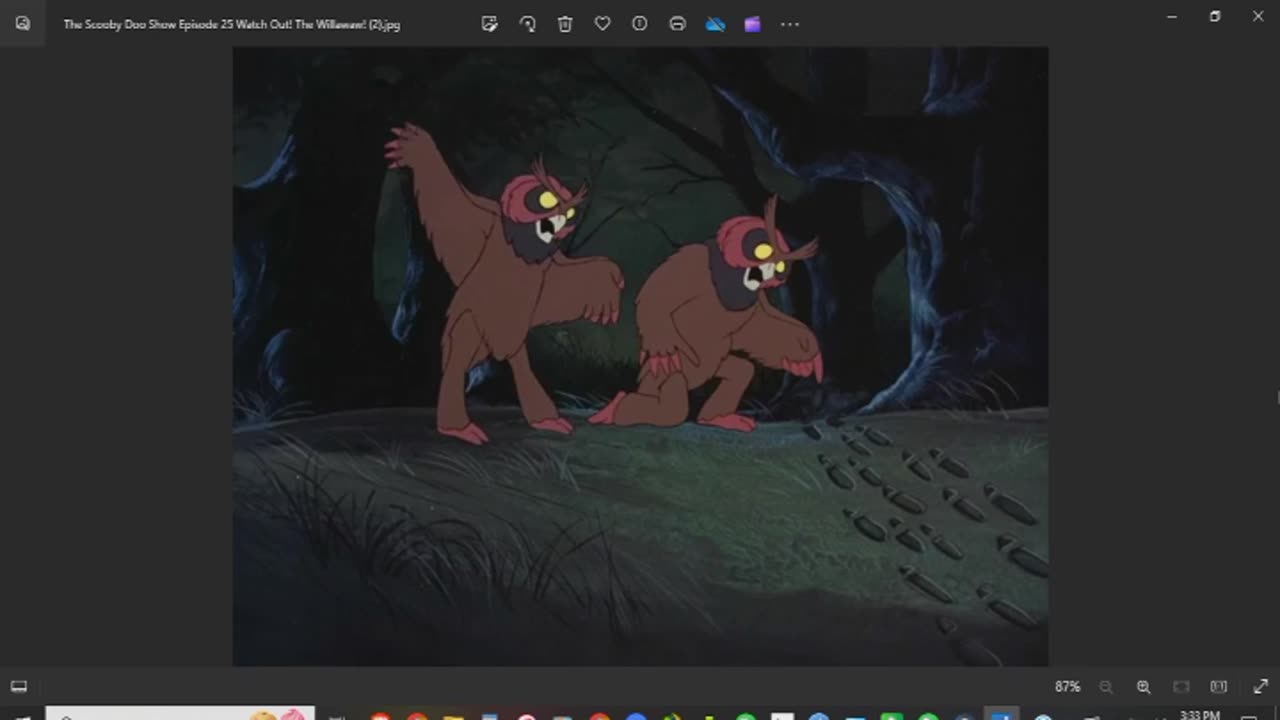1280x720 pixels.
Task: Maximize or restore the Photos window
Action: pyautogui.click(x=1215, y=16)
